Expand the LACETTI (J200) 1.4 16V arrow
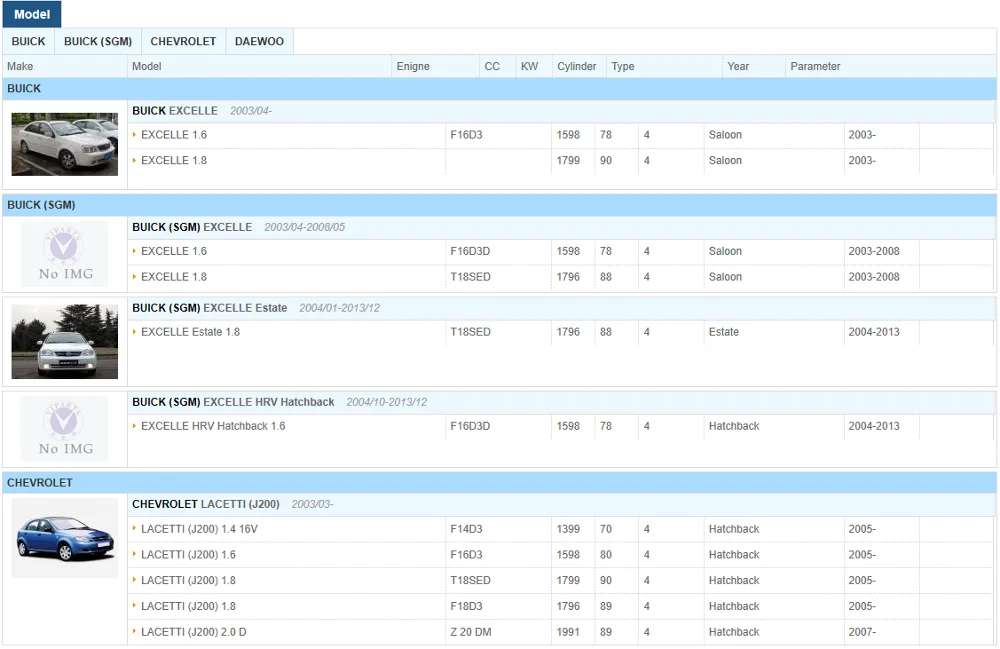This screenshot has height=649, width=1000. coord(135,529)
